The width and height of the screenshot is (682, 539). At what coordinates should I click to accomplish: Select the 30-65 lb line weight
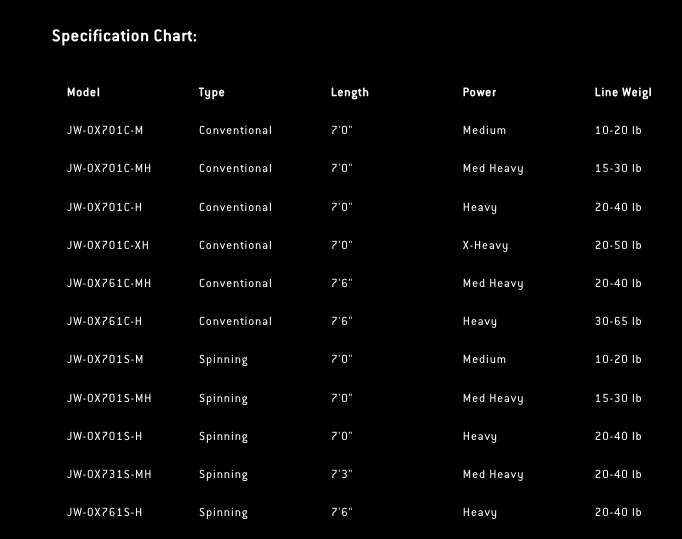[618, 321]
